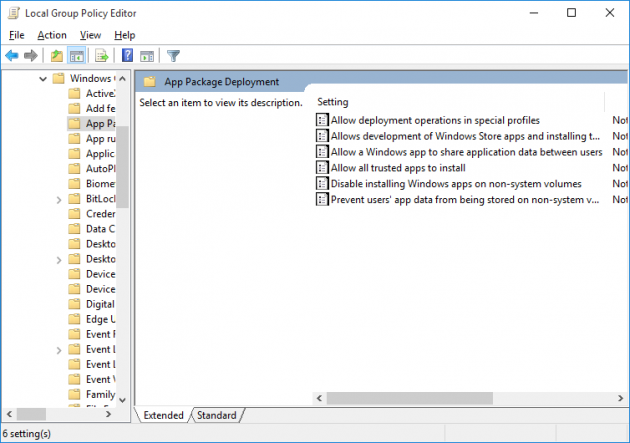Open the Action menu
Image resolution: width=630 pixels, height=443 pixels.
52,35
